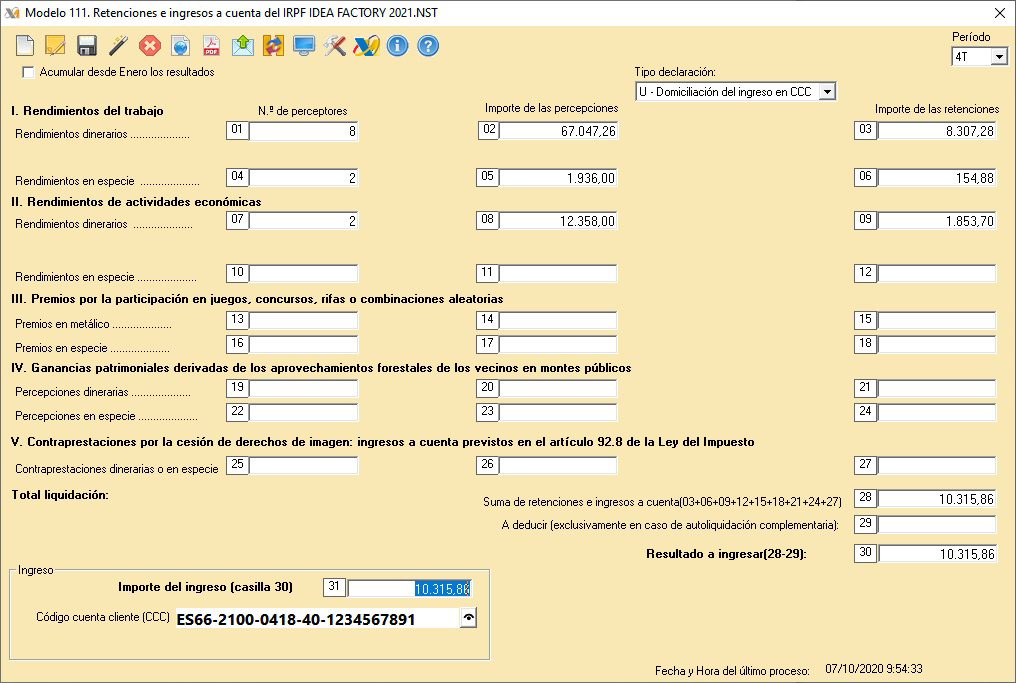Open the web preview globe document icon
Viewport: 1016px width, 683px height.
point(180,45)
